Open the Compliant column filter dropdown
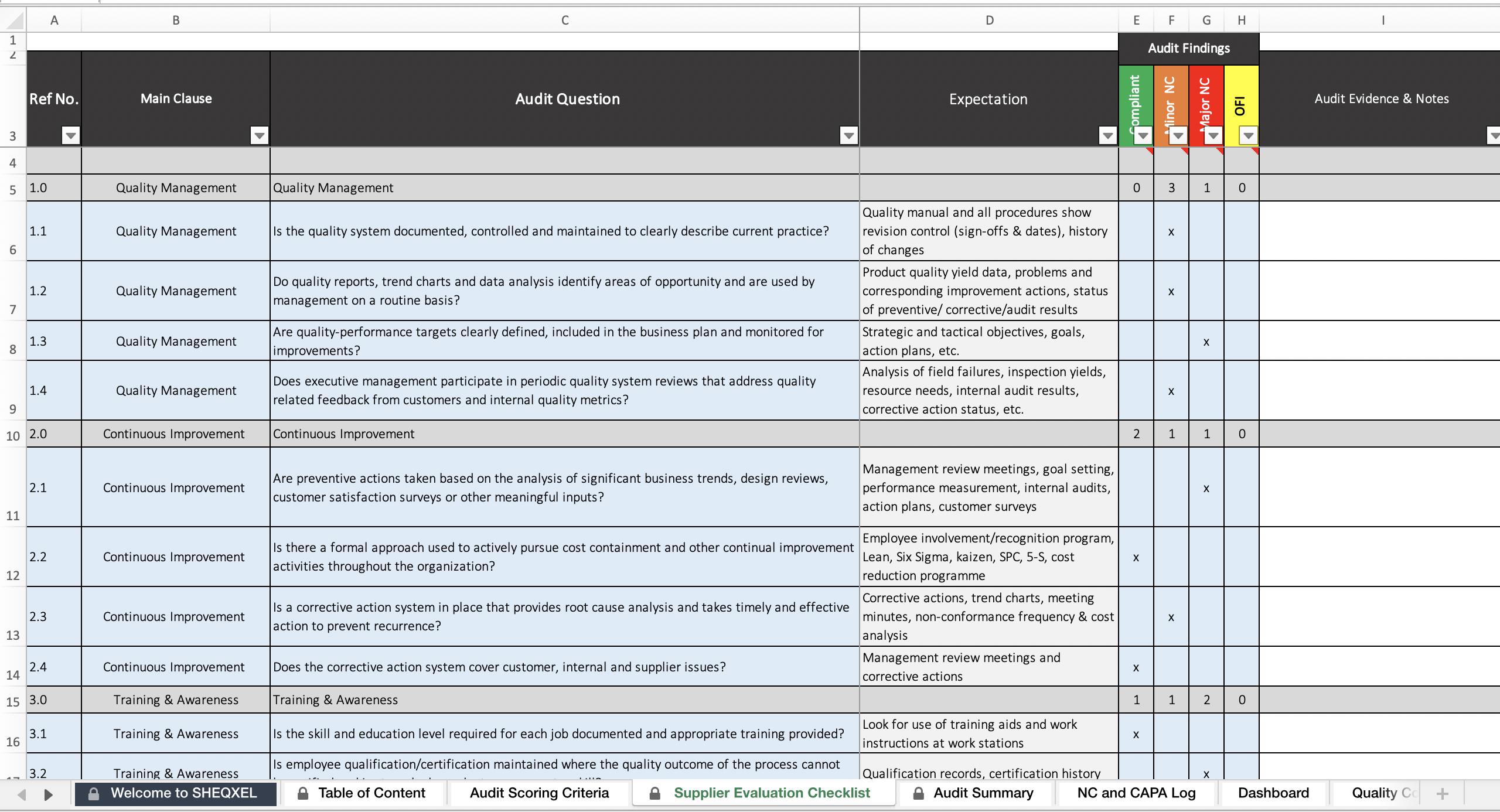The image size is (1500, 812). (1143, 136)
